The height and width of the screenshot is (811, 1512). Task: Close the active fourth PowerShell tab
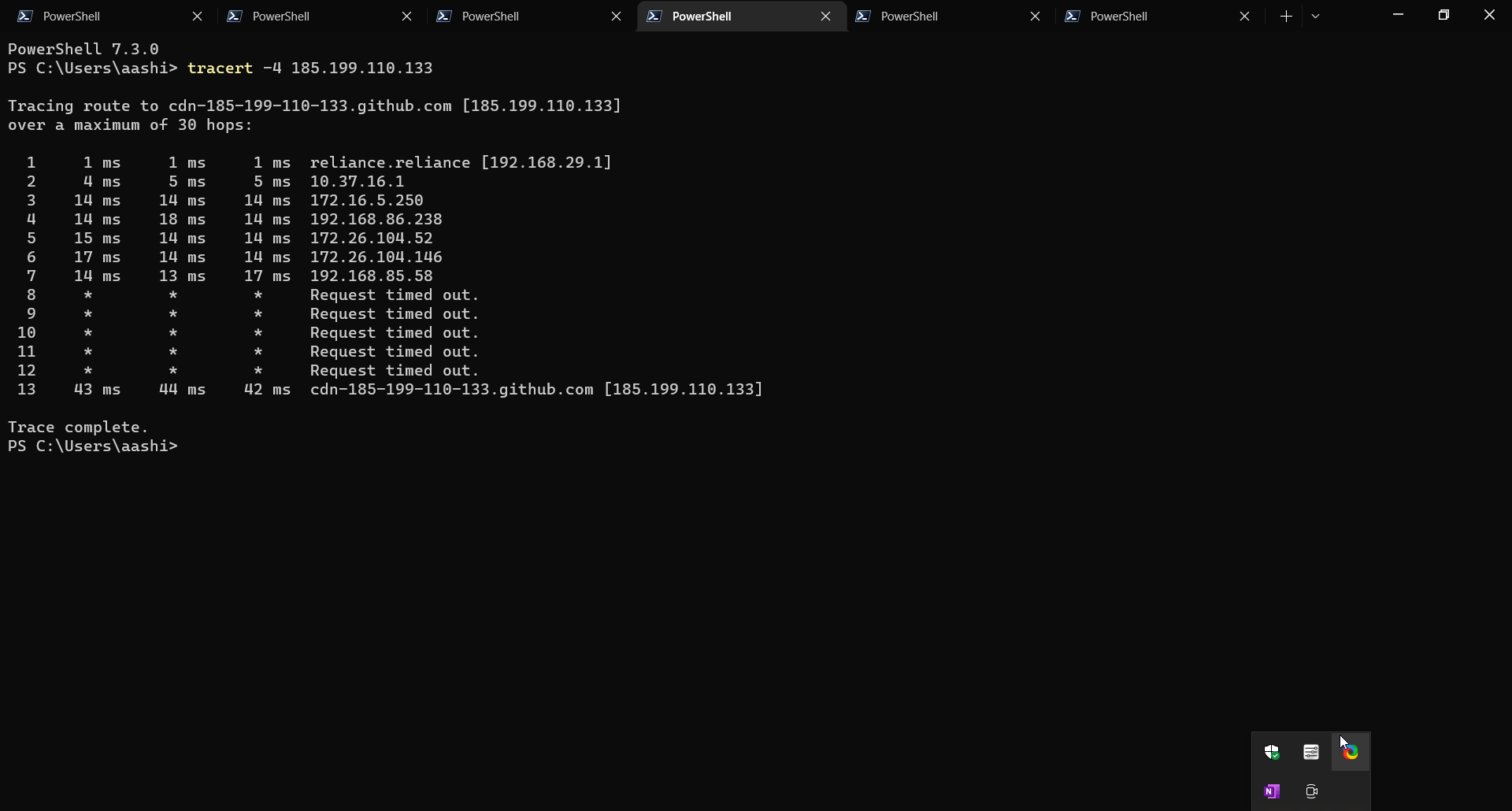pyautogui.click(x=825, y=16)
